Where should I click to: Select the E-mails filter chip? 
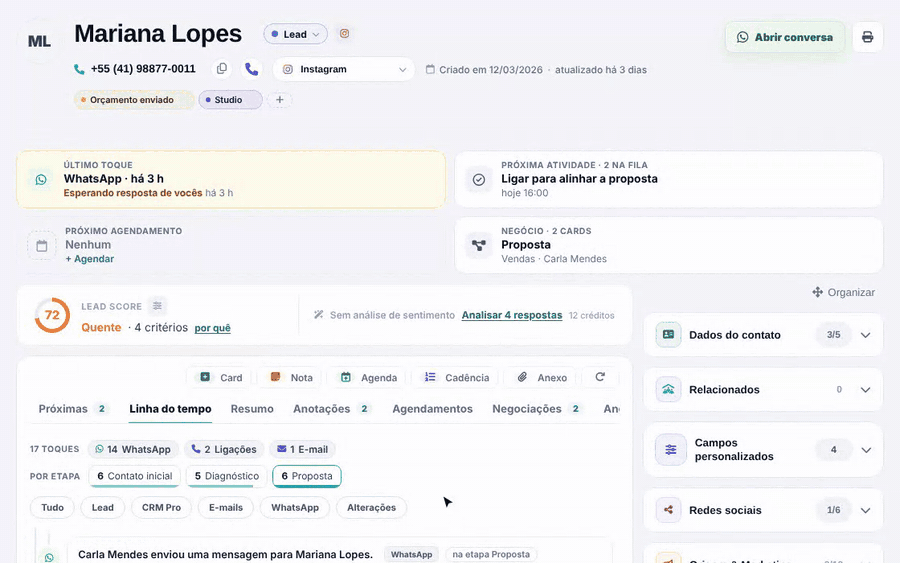(226, 507)
